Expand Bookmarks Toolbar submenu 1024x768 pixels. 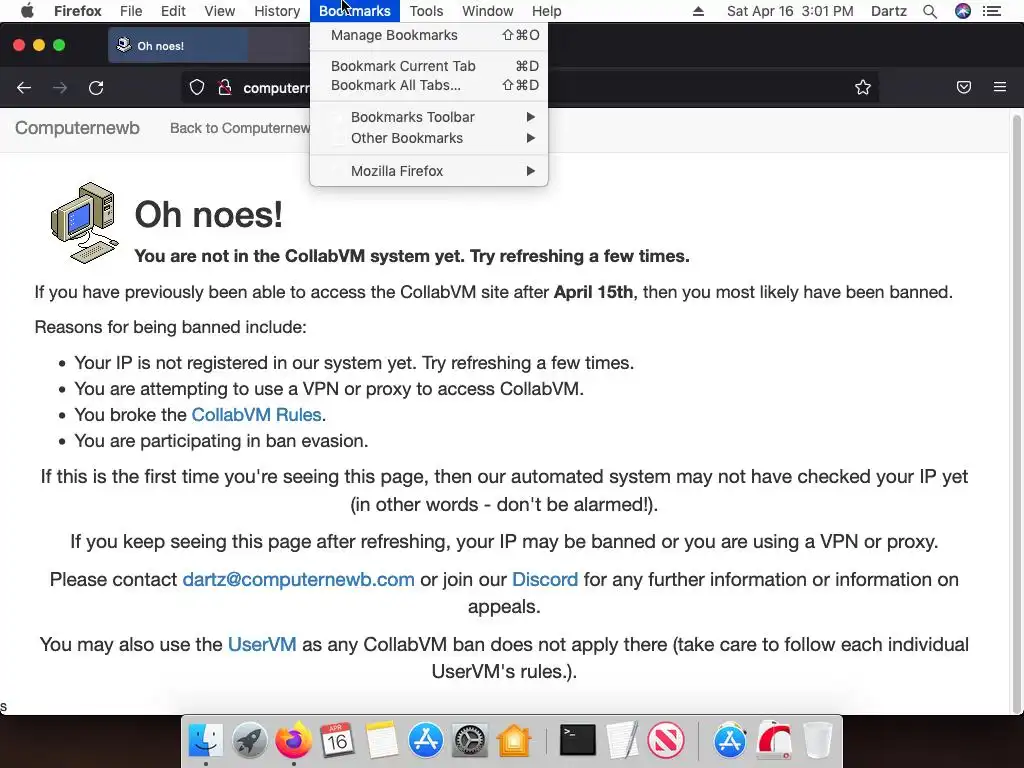coord(429,117)
